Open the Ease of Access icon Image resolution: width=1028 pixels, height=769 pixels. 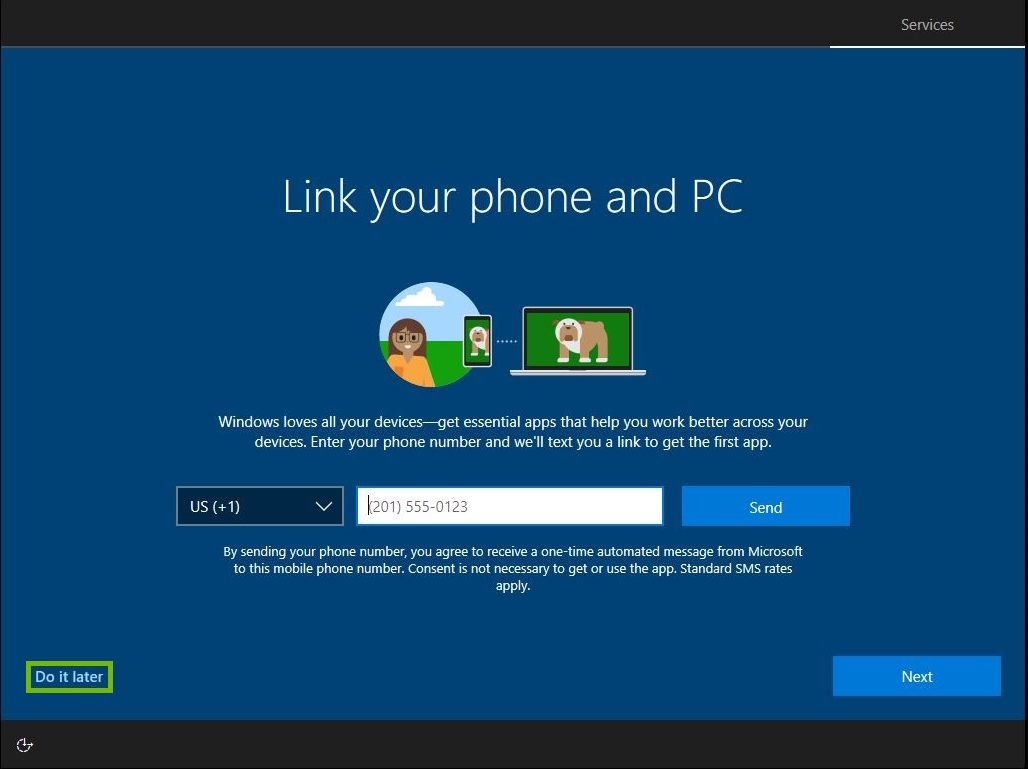[x=24, y=745]
